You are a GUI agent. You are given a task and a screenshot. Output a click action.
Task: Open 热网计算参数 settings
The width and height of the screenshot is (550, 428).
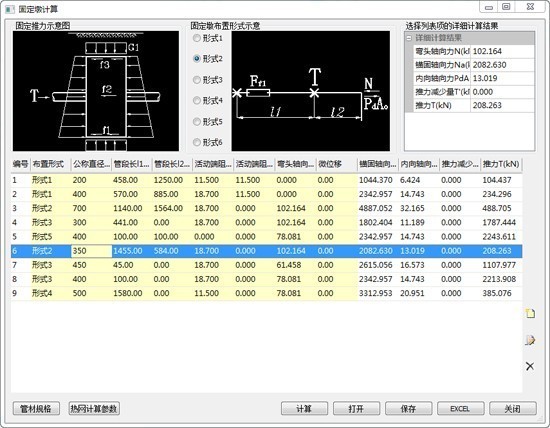(94, 409)
